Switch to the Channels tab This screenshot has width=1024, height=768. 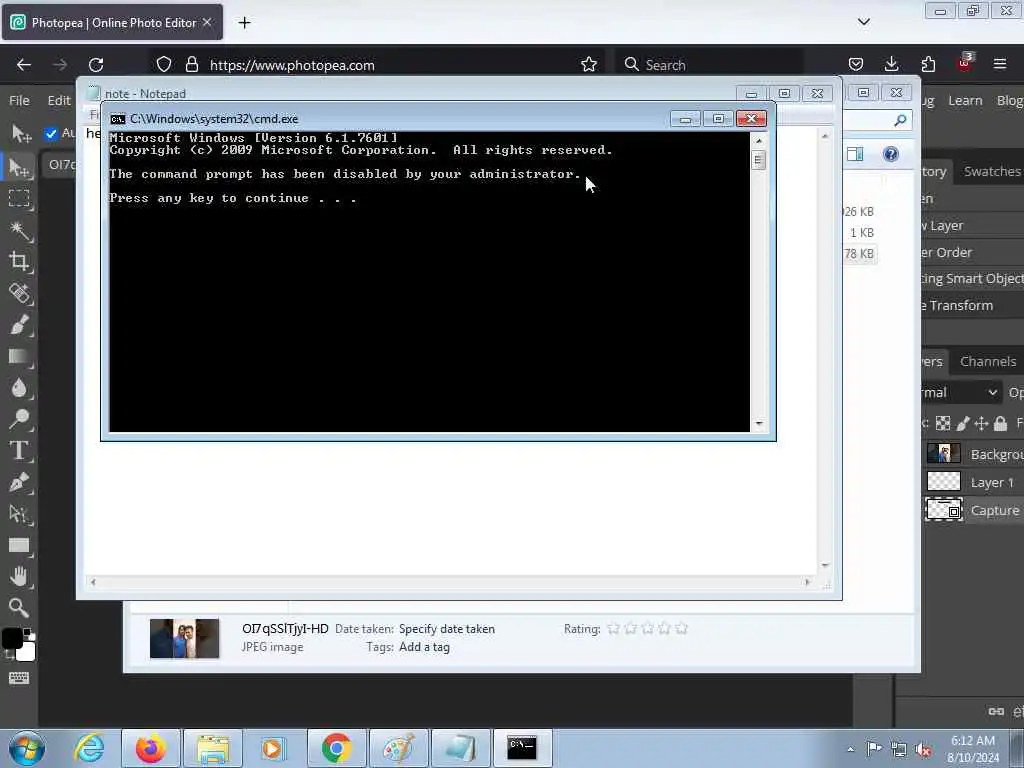[987, 361]
